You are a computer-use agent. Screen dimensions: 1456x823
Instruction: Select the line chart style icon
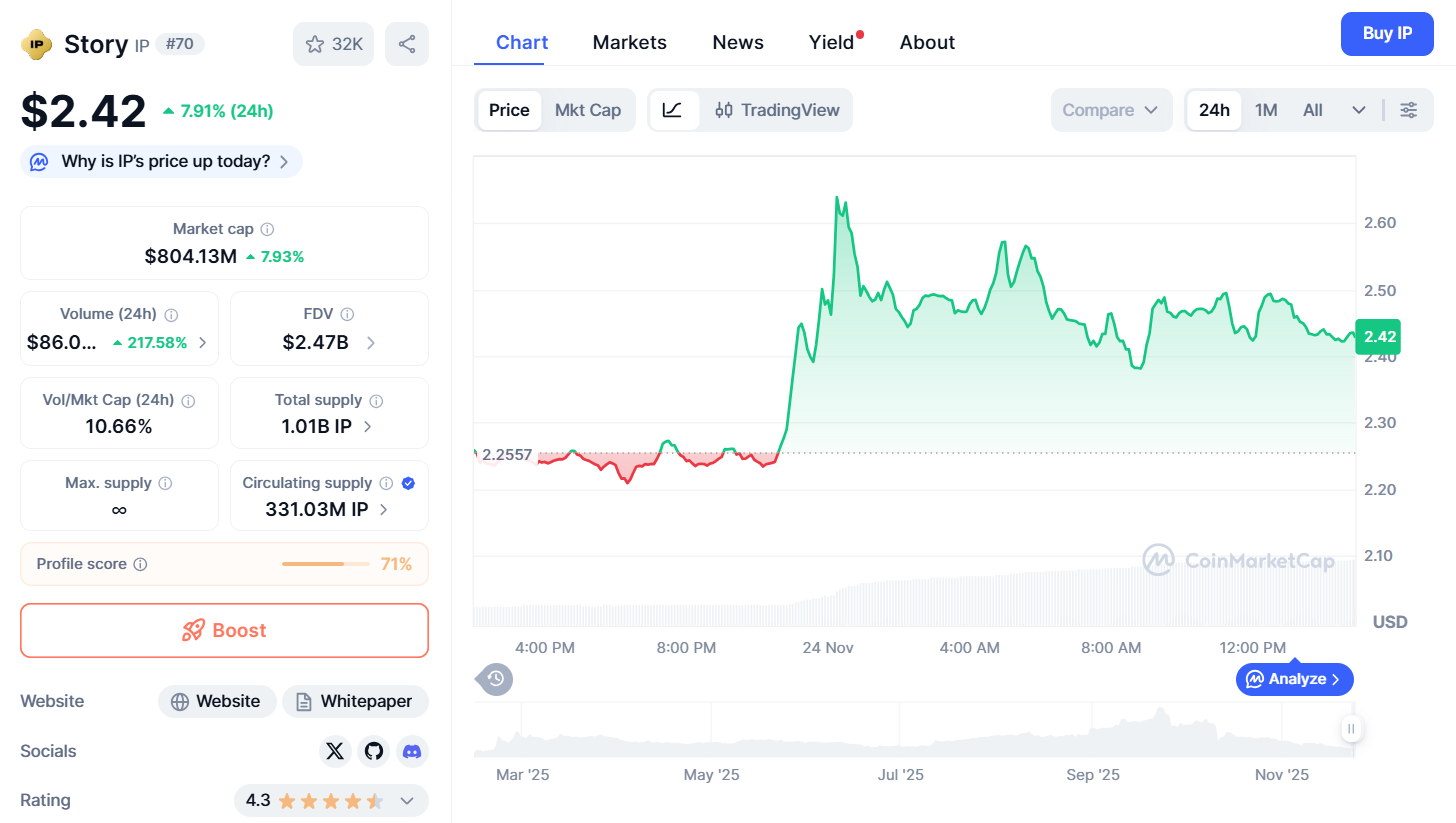(673, 110)
